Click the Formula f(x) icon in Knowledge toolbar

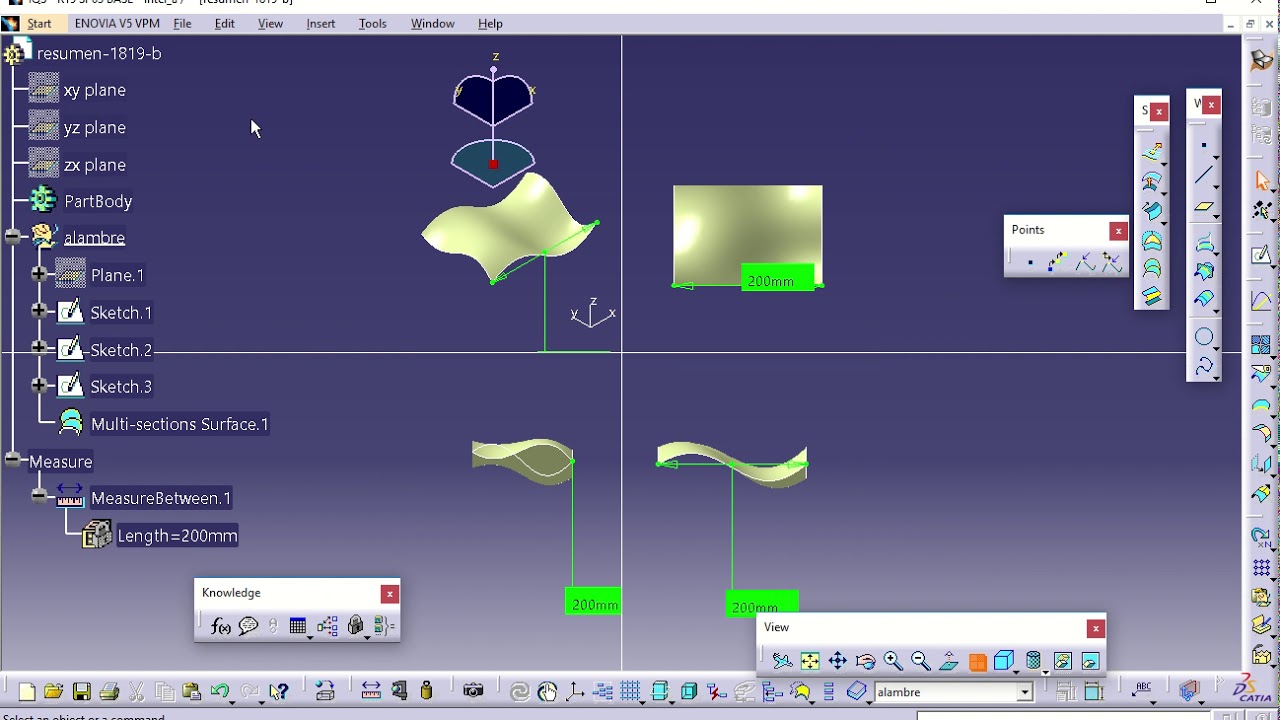click(x=221, y=626)
